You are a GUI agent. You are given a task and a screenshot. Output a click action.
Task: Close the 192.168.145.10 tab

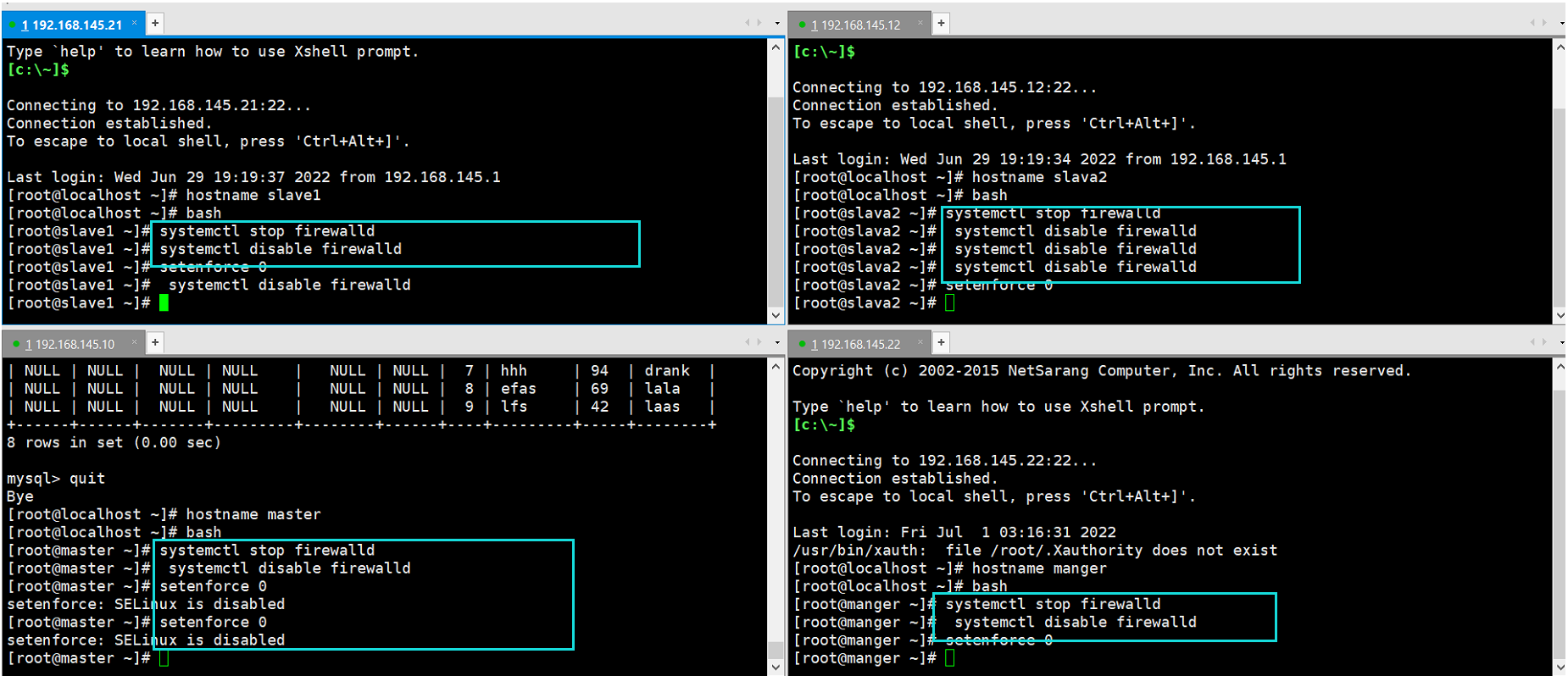134,343
